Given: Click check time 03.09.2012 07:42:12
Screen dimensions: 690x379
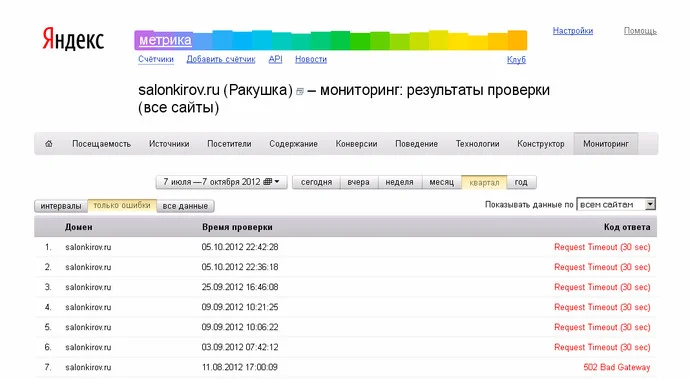Looking at the screenshot, I should click(x=240, y=347).
